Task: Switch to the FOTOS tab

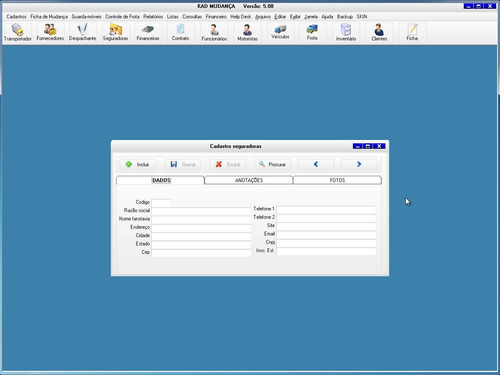Action: pyautogui.click(x=337, y=180)
